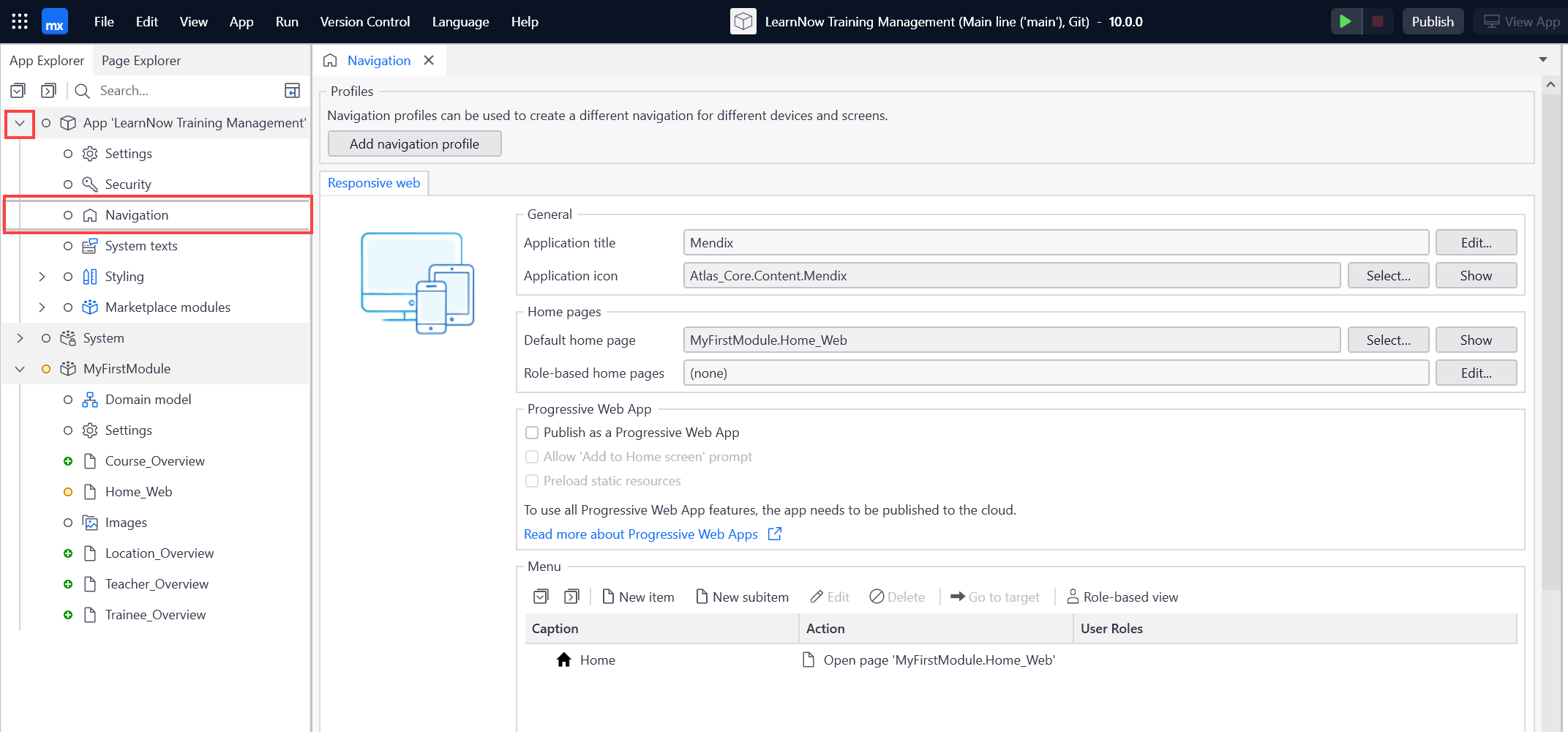
Task: Click Add navigation profile button
Action: coord(414,143)
